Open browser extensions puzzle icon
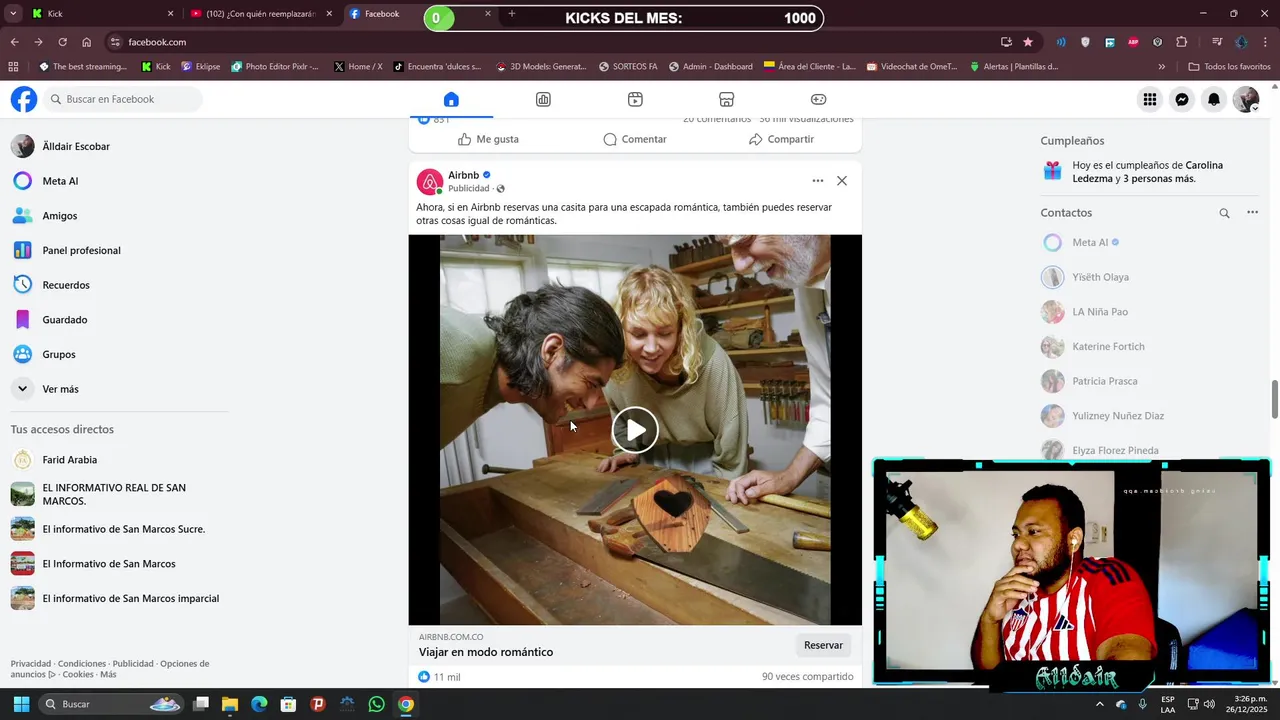 click(x=1182, y=42)
